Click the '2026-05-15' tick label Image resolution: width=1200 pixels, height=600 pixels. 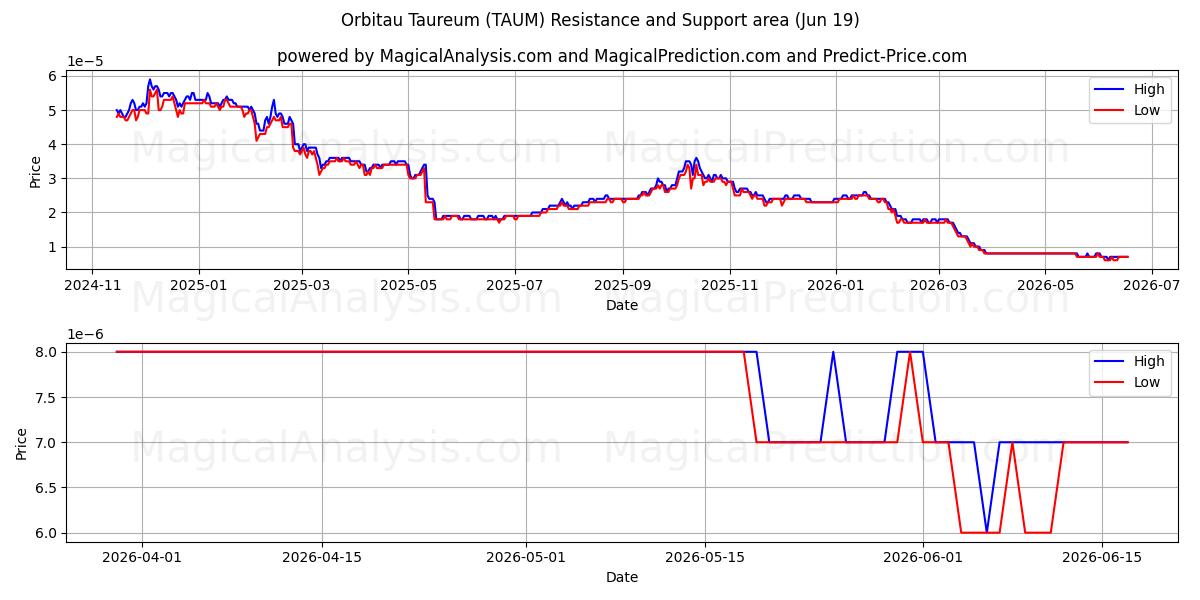706,559
